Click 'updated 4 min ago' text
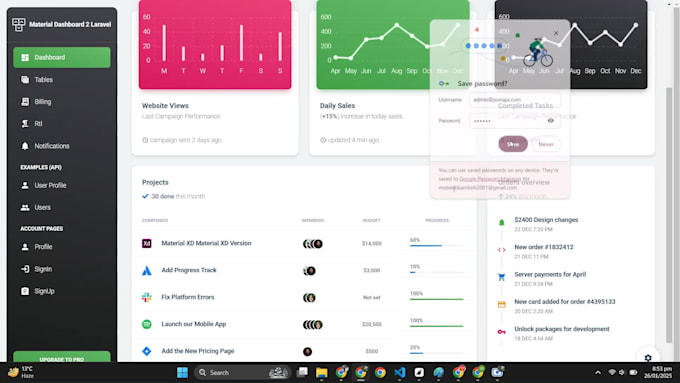This screenshot has width=680, height=383. tap(353, 140)
